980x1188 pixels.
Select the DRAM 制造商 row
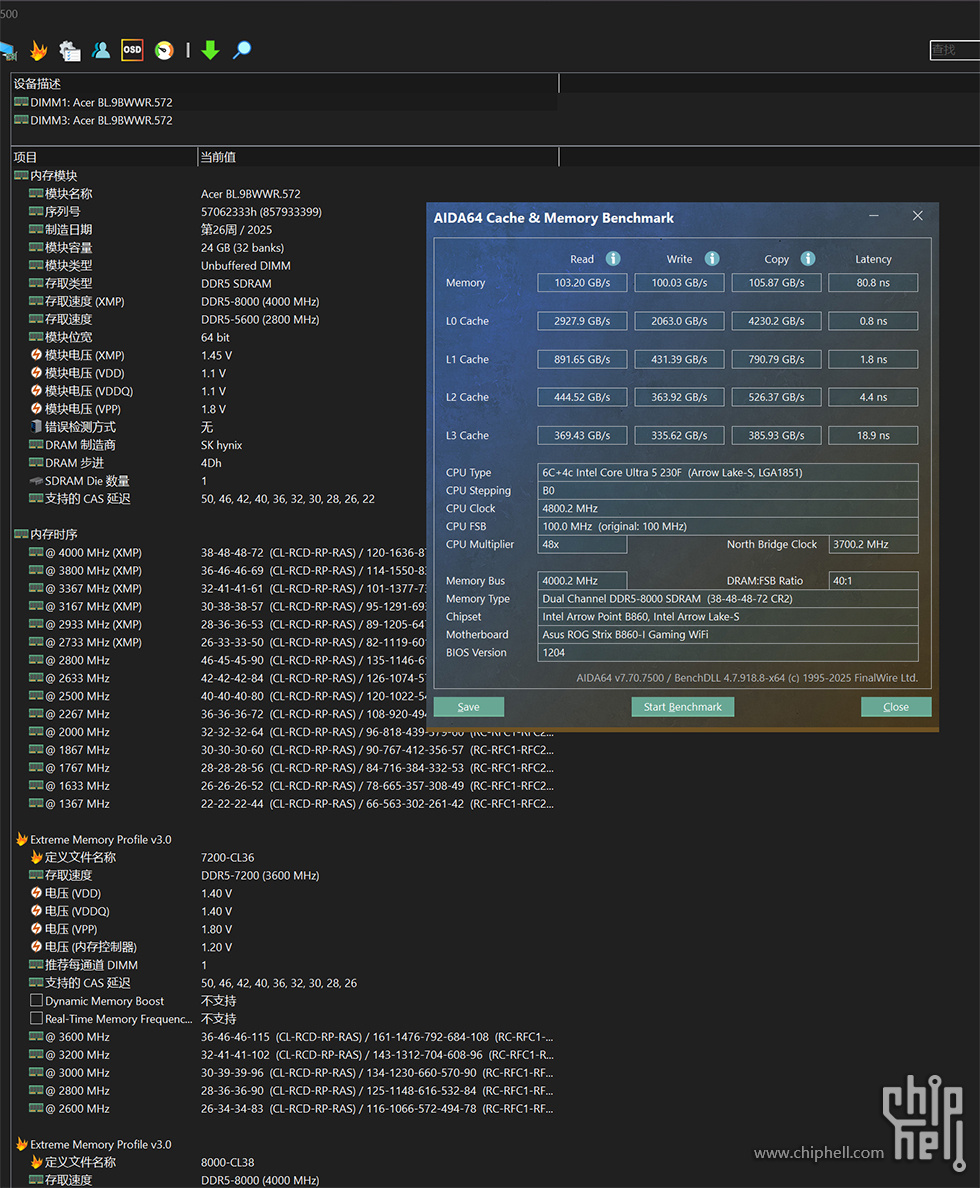tap(220, 445)
